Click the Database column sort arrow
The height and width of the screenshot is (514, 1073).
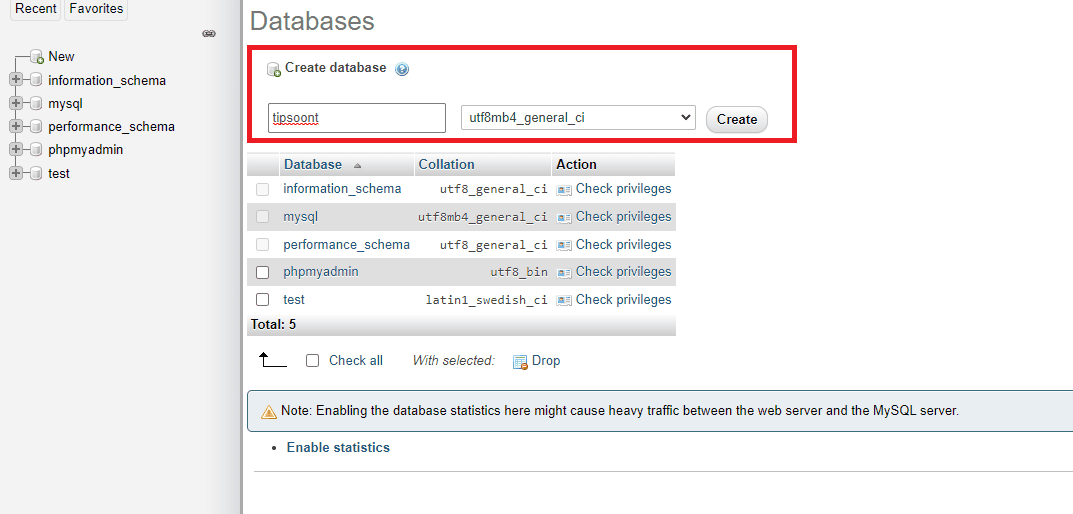(x=357, y=166)
